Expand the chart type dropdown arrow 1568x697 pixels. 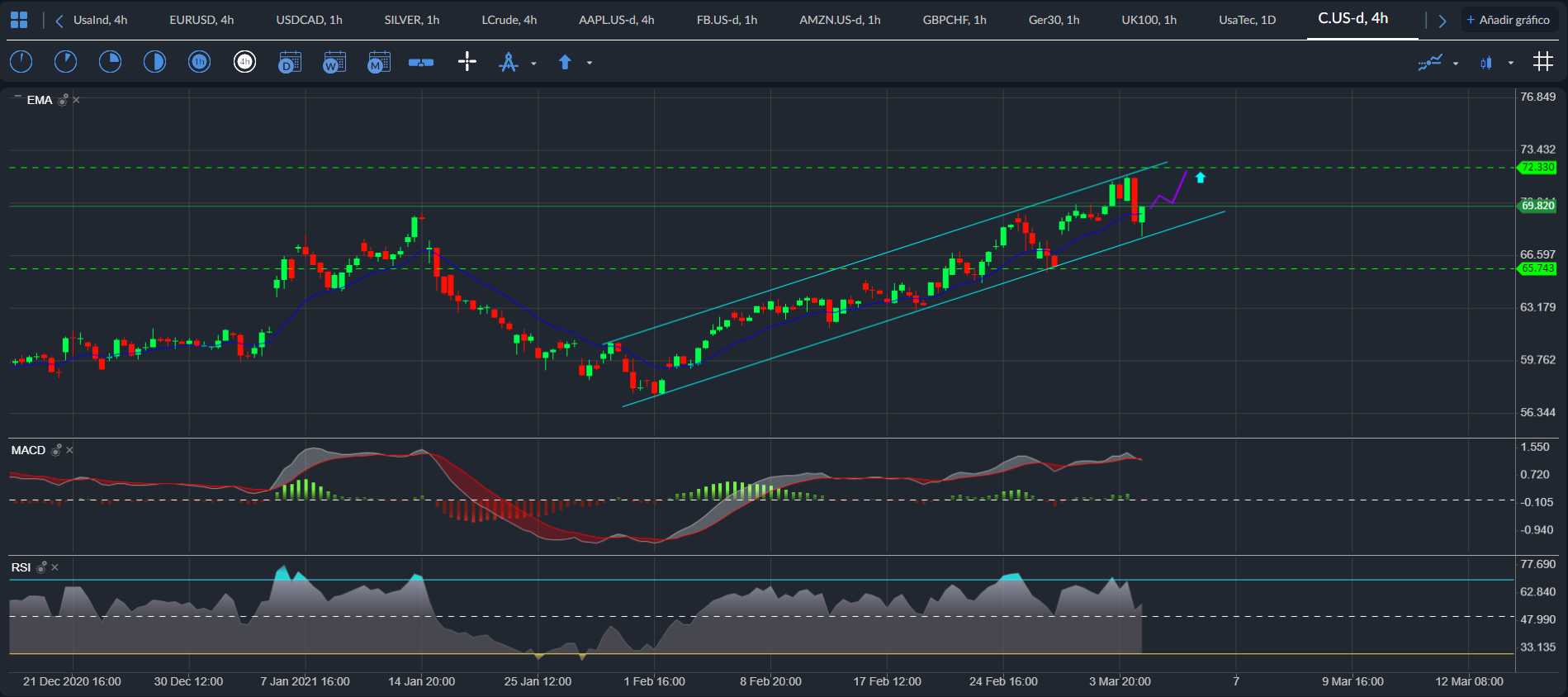click(1511, 63)
